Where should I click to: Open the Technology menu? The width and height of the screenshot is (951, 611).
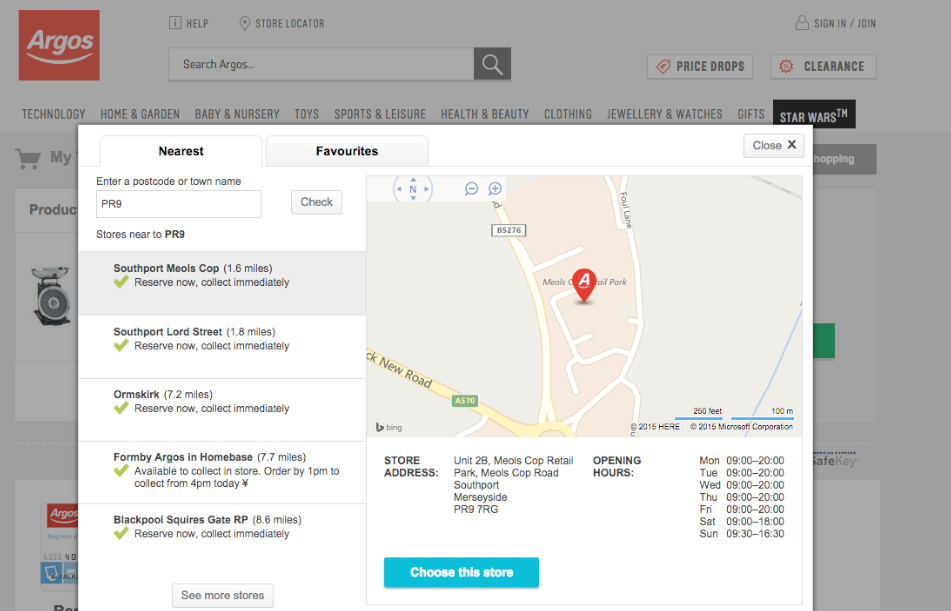[x=53, y=114]
